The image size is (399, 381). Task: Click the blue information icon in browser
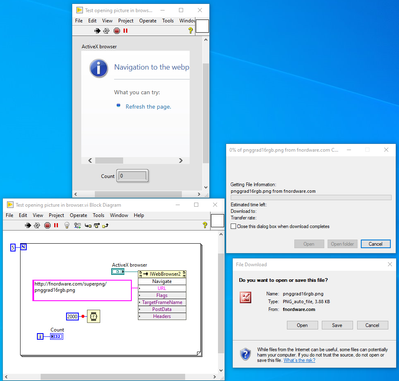point(99,68)
